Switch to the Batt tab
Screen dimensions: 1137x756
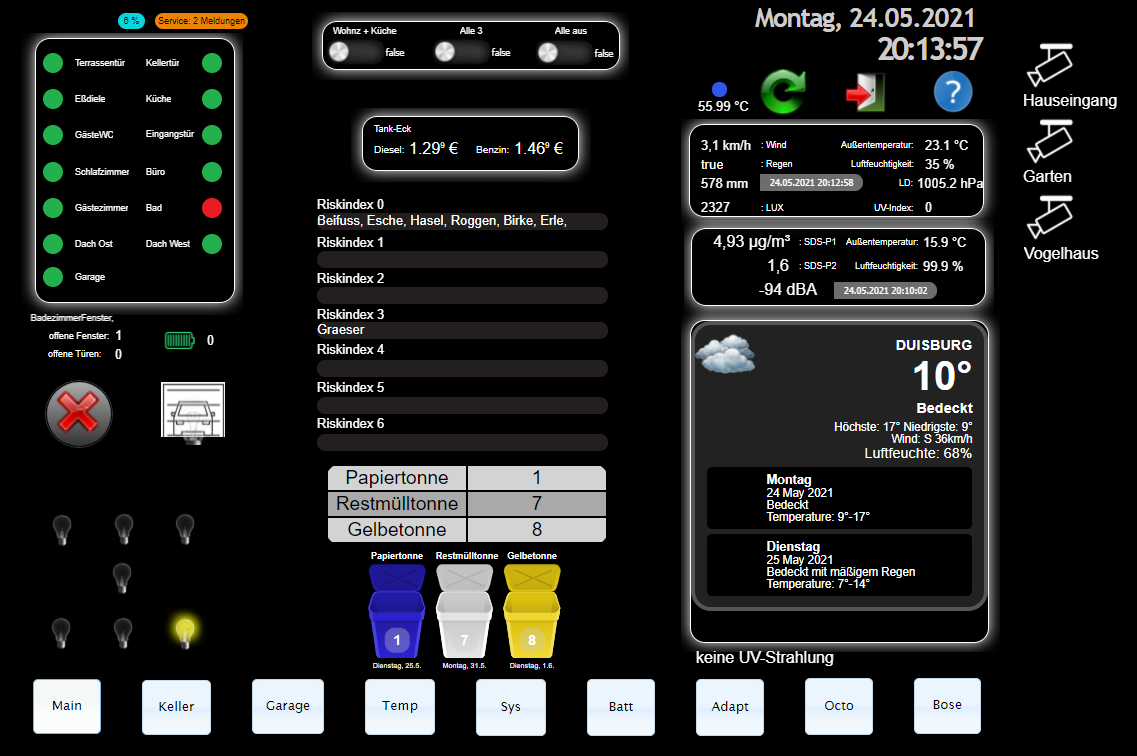[x=621, y=707]
